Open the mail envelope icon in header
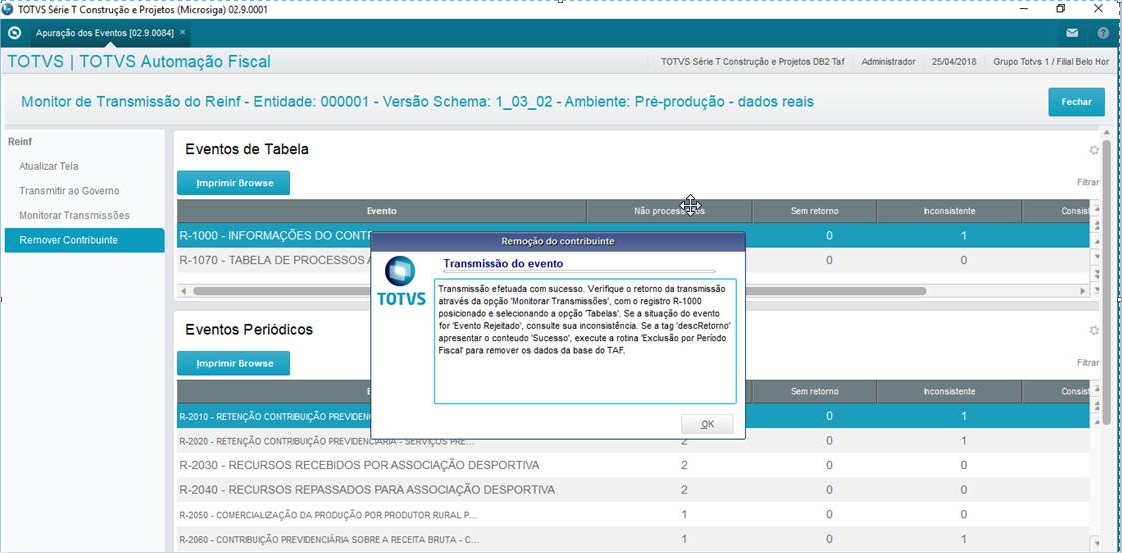Image resolution: width=1122 pixels, height=553 pixels. (1072, 33)
